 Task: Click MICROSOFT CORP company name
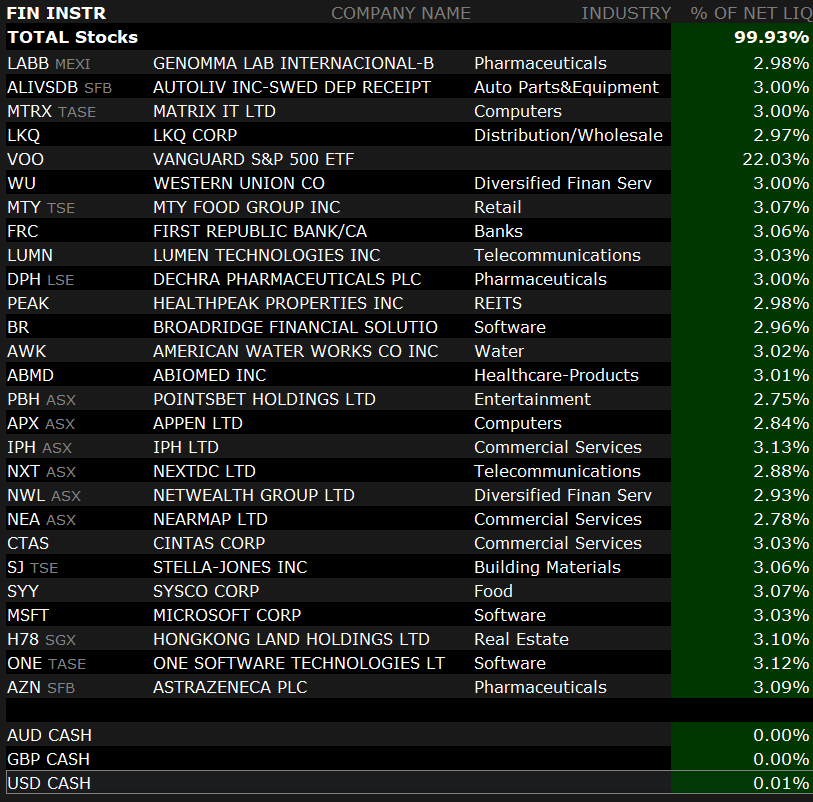pos(227,616)
